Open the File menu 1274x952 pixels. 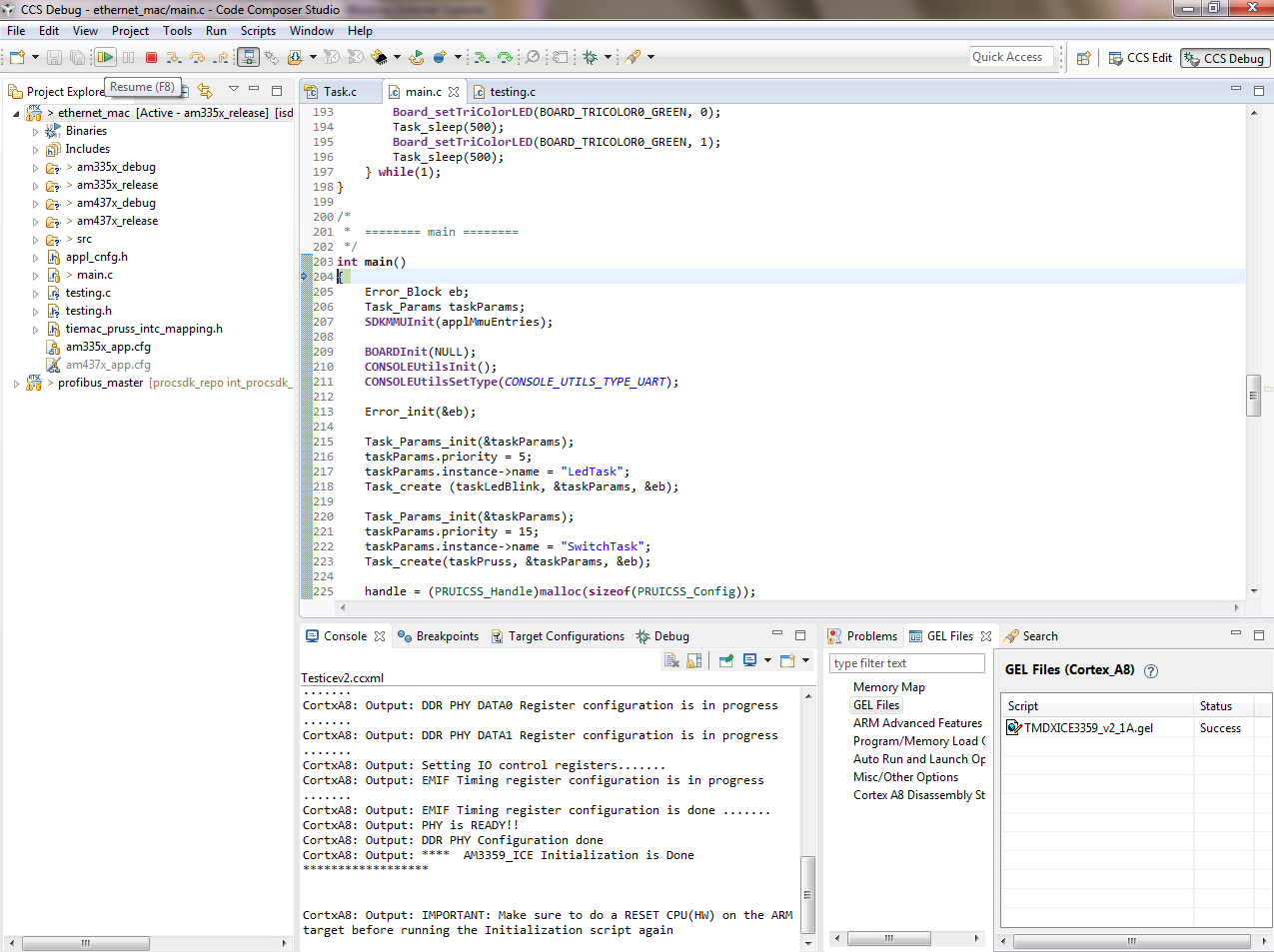(x=16, y=31)
